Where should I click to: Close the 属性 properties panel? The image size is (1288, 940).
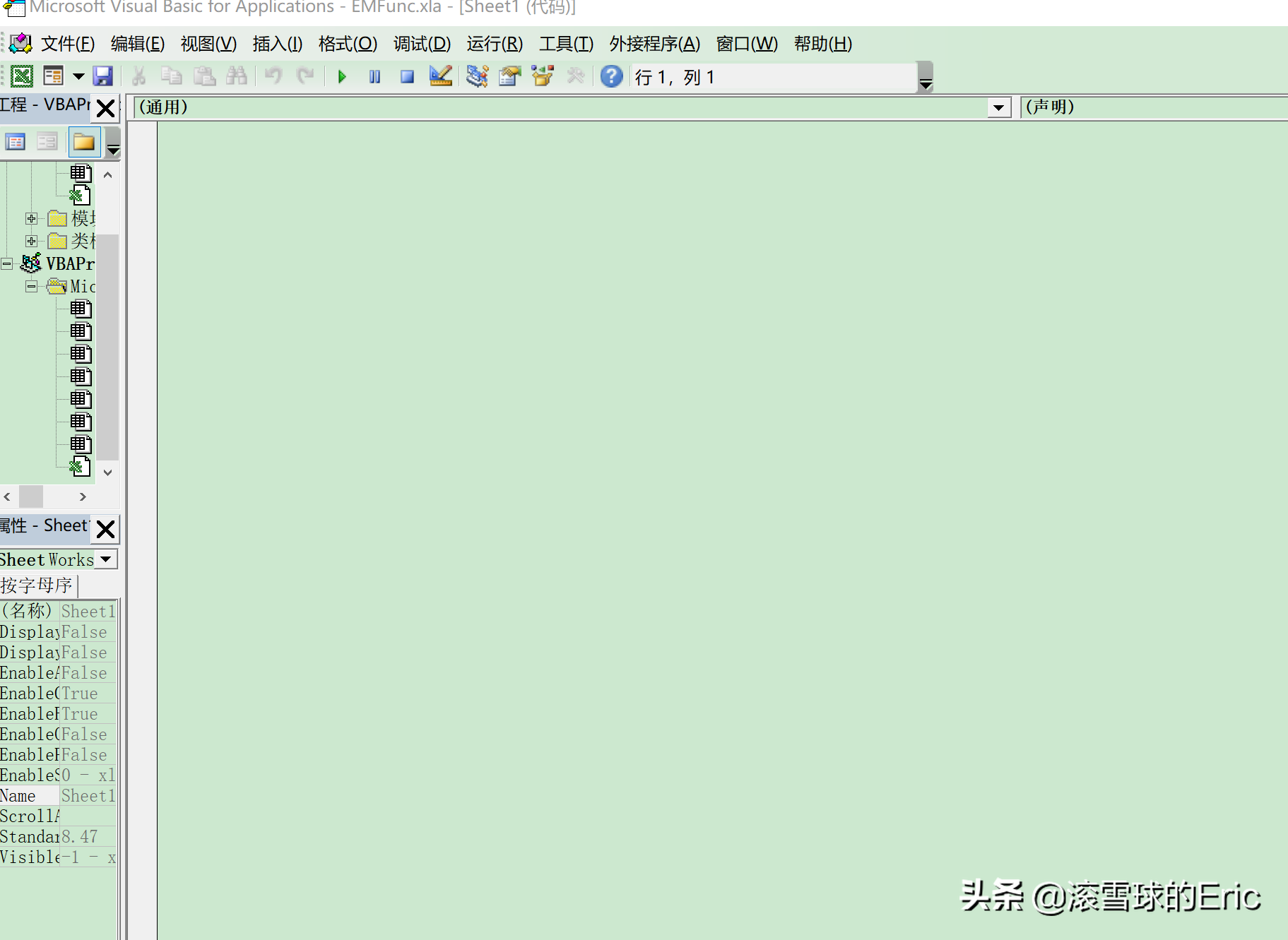pos(105,529)
